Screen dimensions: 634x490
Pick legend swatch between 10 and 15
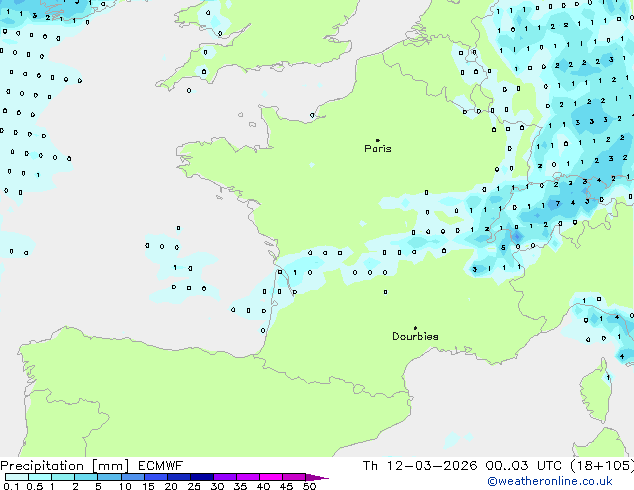tap(133, 477)
